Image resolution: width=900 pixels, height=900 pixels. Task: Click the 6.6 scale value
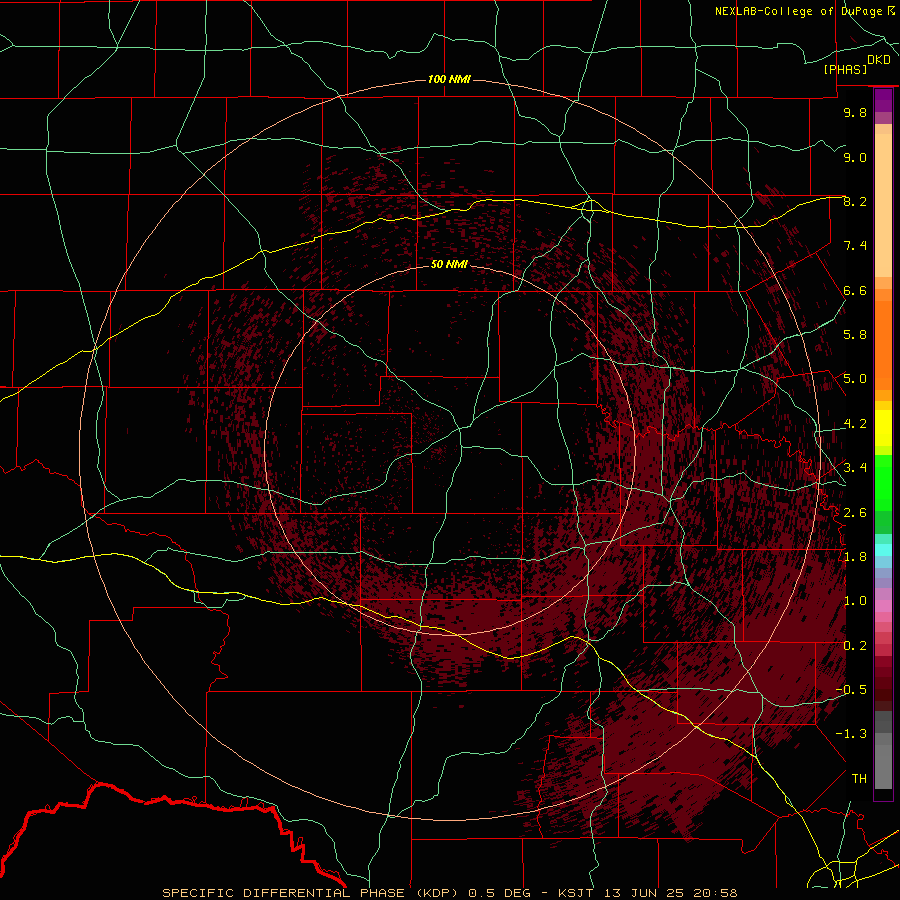(855, 290)
